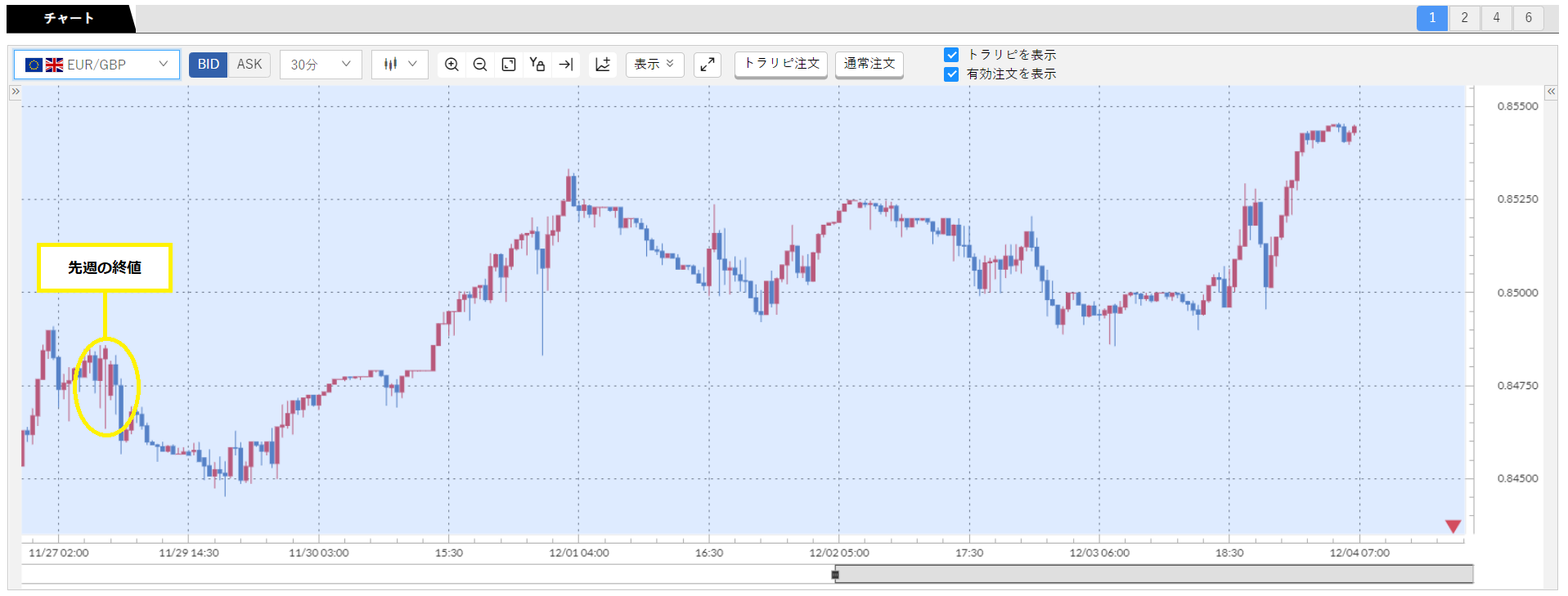
Task: Toggle Y-axis lock icon
Action: (x=537, y=65)
